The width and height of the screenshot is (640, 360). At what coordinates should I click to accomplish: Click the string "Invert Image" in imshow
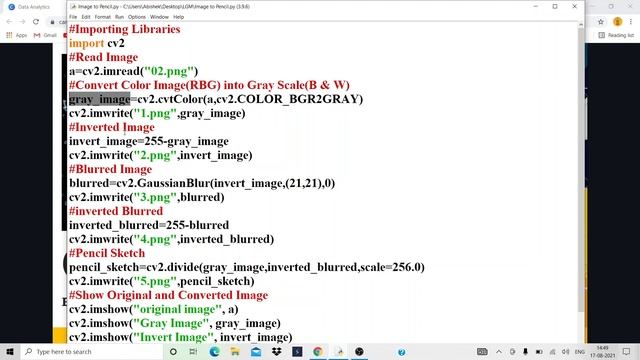pos(173,337)
